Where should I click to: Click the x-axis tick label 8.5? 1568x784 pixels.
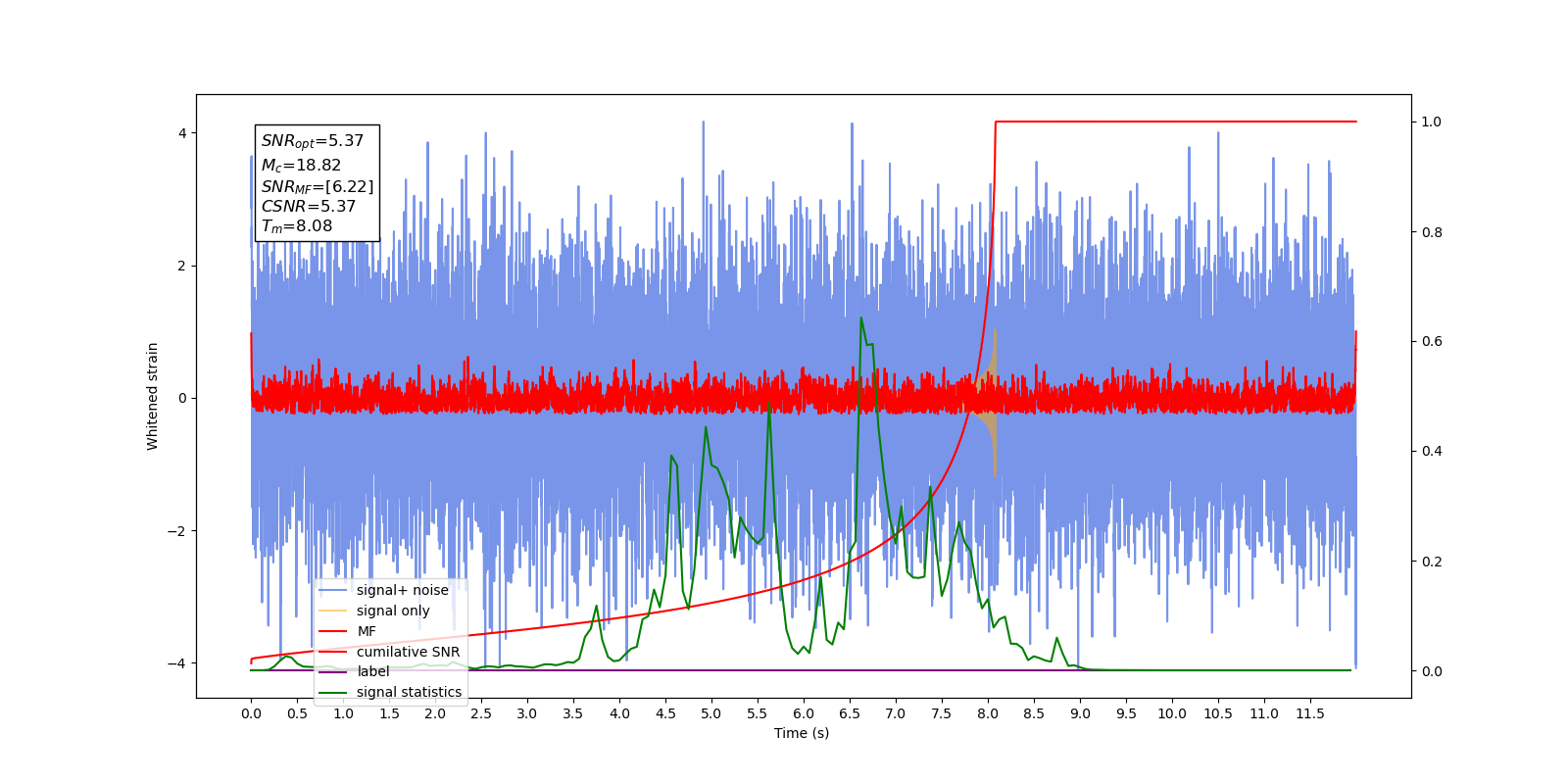click(x=1034, y=713)
